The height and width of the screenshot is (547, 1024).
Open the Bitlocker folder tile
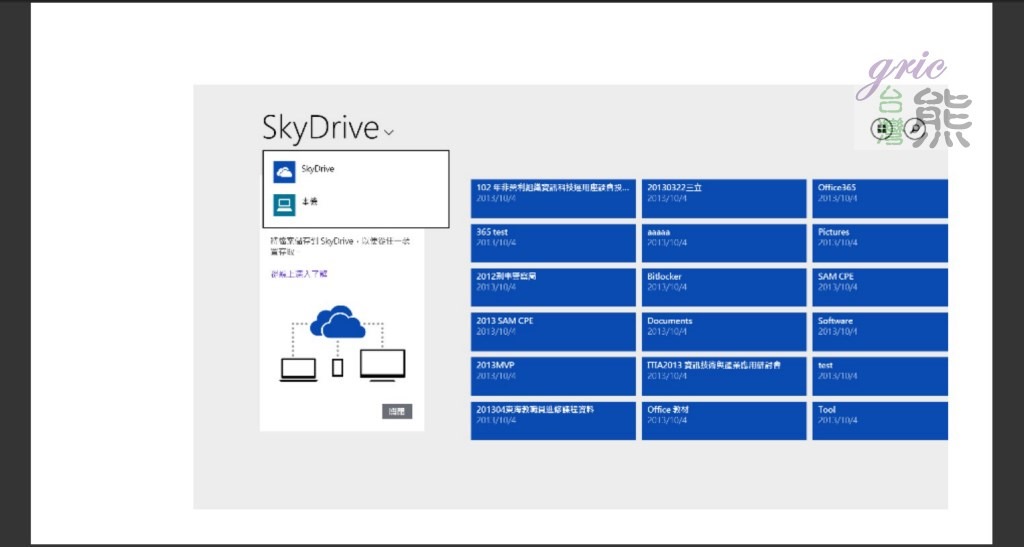(724, 287)
